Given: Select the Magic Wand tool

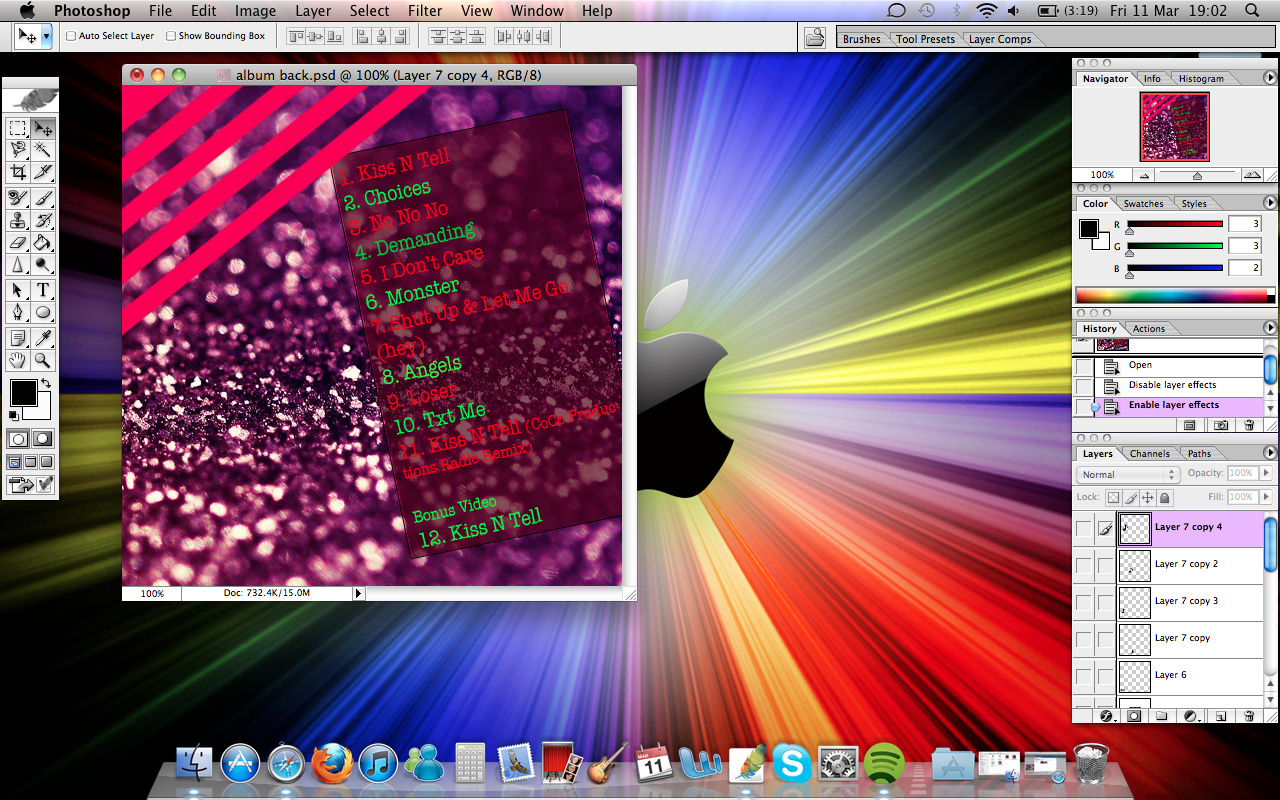Looking at the screenshot, I should 43,150.
